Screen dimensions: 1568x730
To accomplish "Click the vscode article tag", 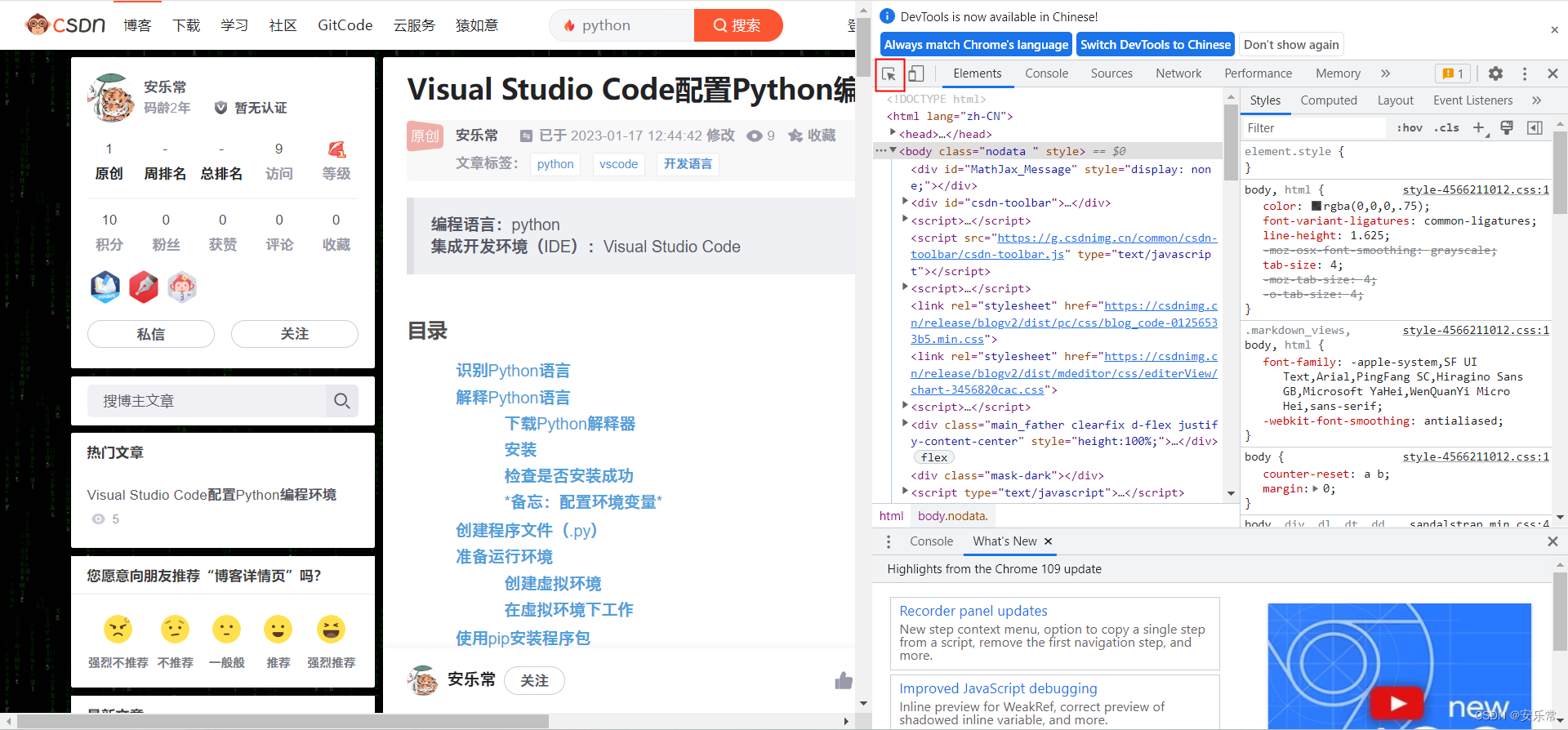I will pyautogui.click(x=618, y=164).
